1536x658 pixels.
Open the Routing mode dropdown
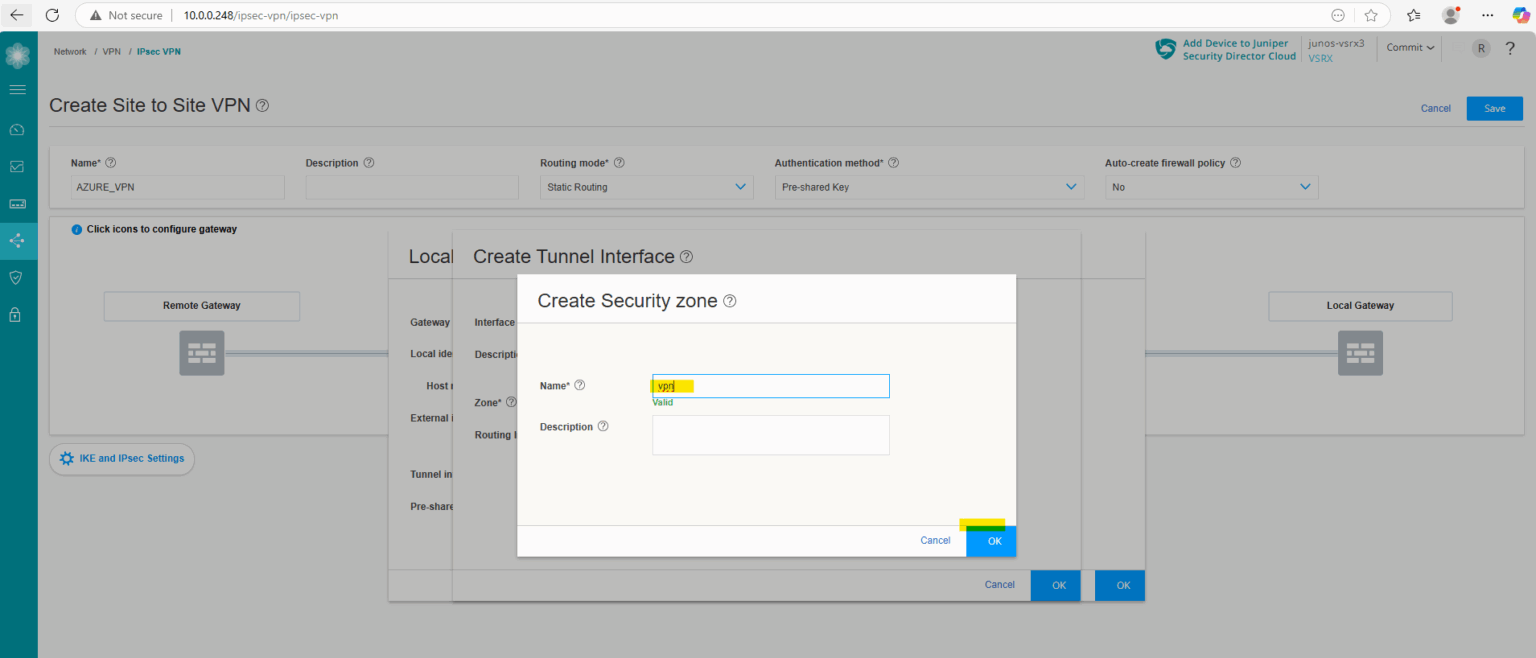point(645,186)
